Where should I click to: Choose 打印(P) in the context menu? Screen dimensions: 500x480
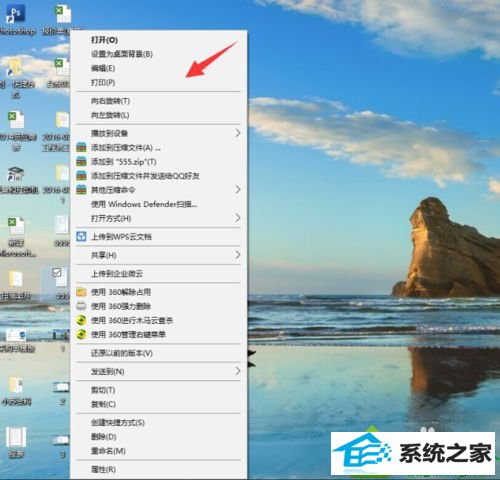coord(103,82)
